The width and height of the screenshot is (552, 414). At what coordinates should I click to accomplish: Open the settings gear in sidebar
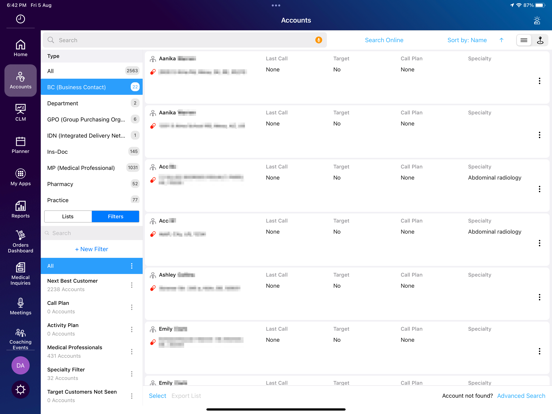click(20, 390)
